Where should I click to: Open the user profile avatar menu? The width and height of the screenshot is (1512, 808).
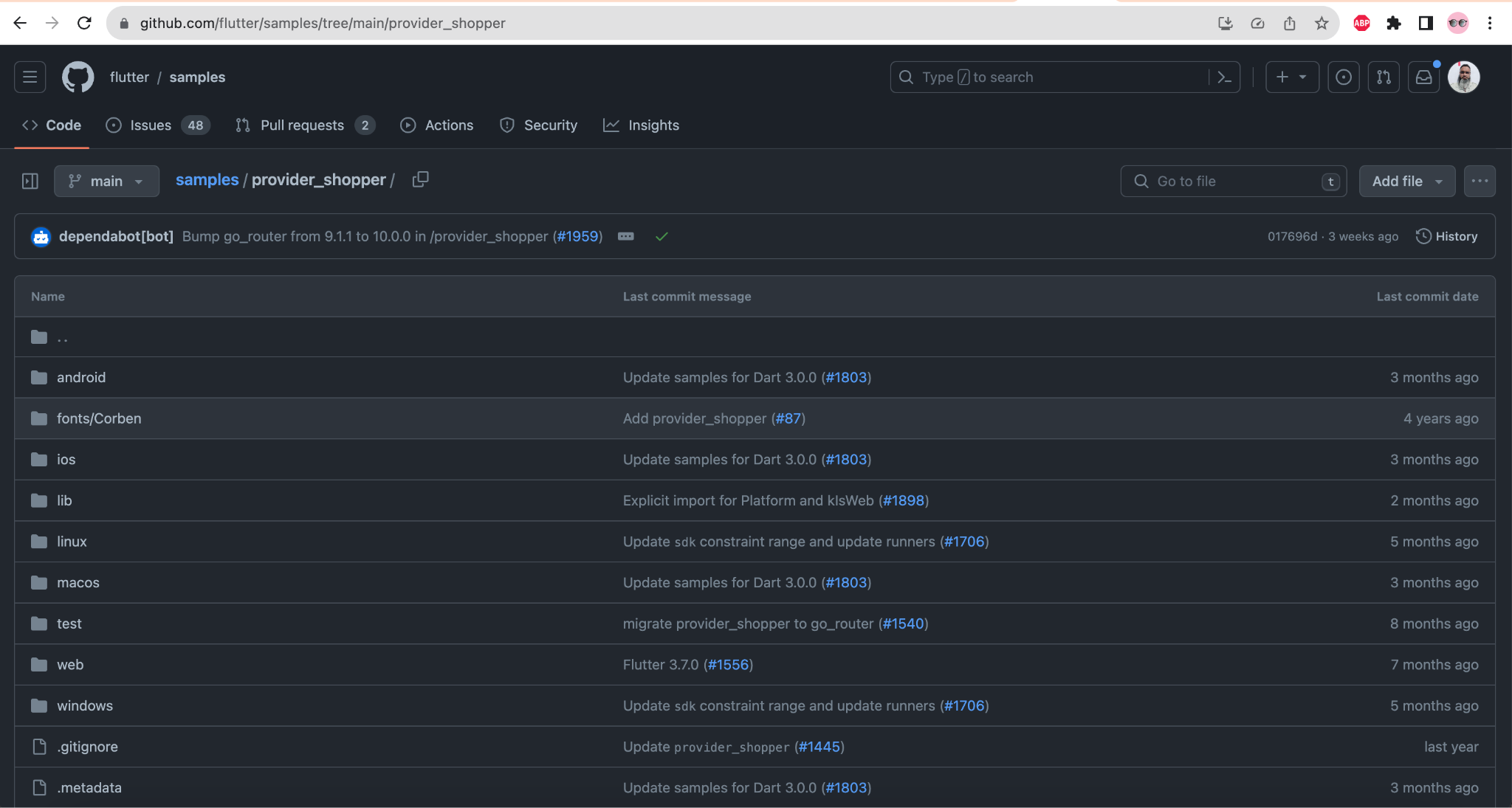tap(1463, 77)
